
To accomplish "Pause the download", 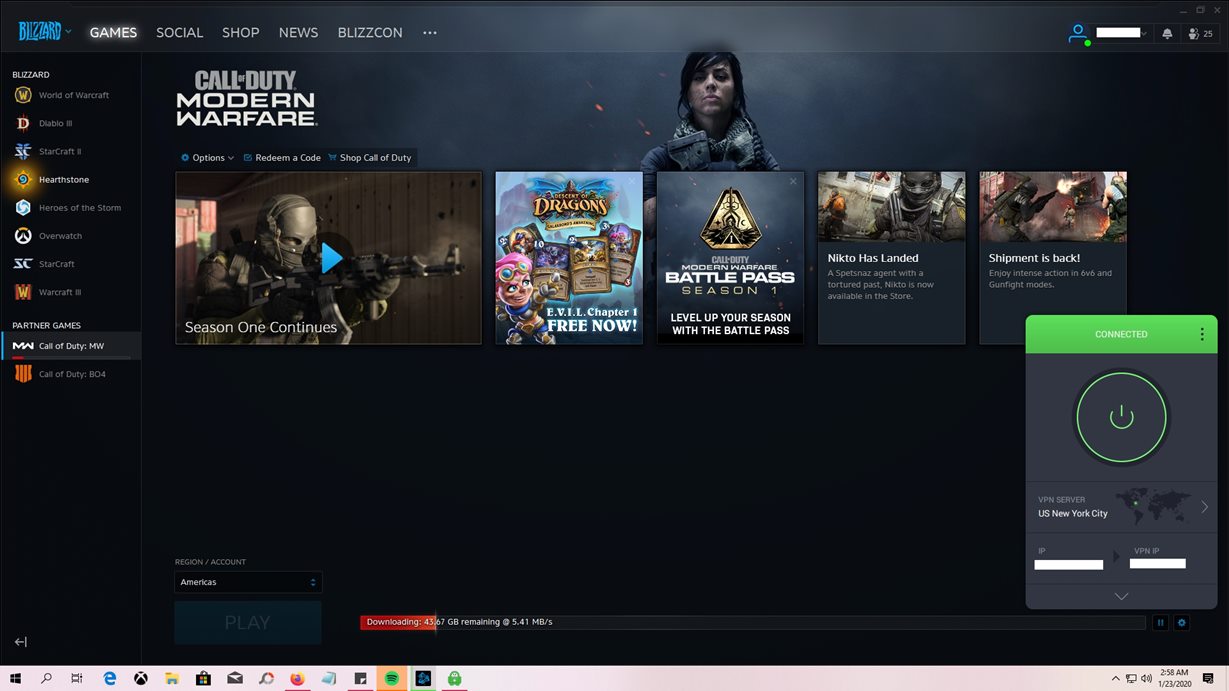I will click(1160, 622).
